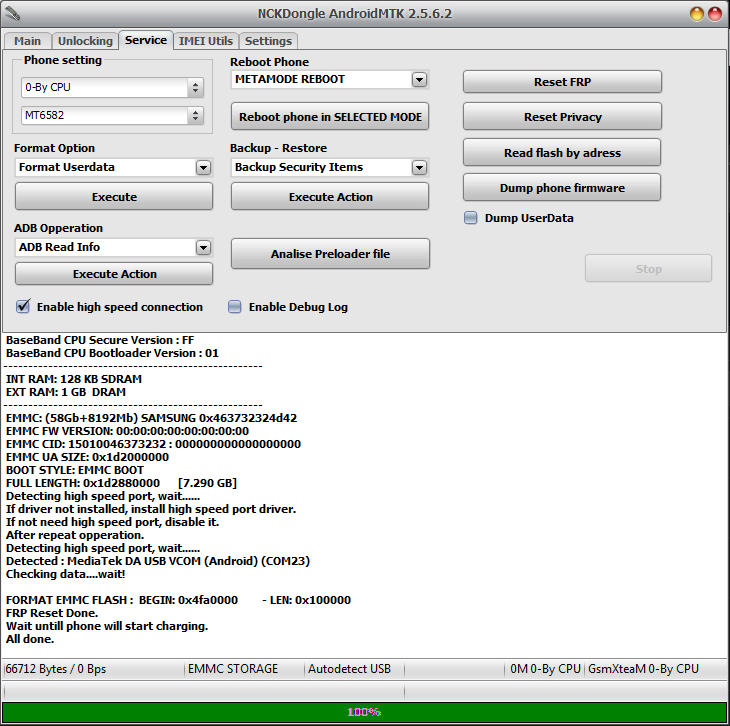This screenshot has height=726, width=730.
Task: Click '66712 Bytes / 0 Bps' status entry
Action: tap(55, 669)
